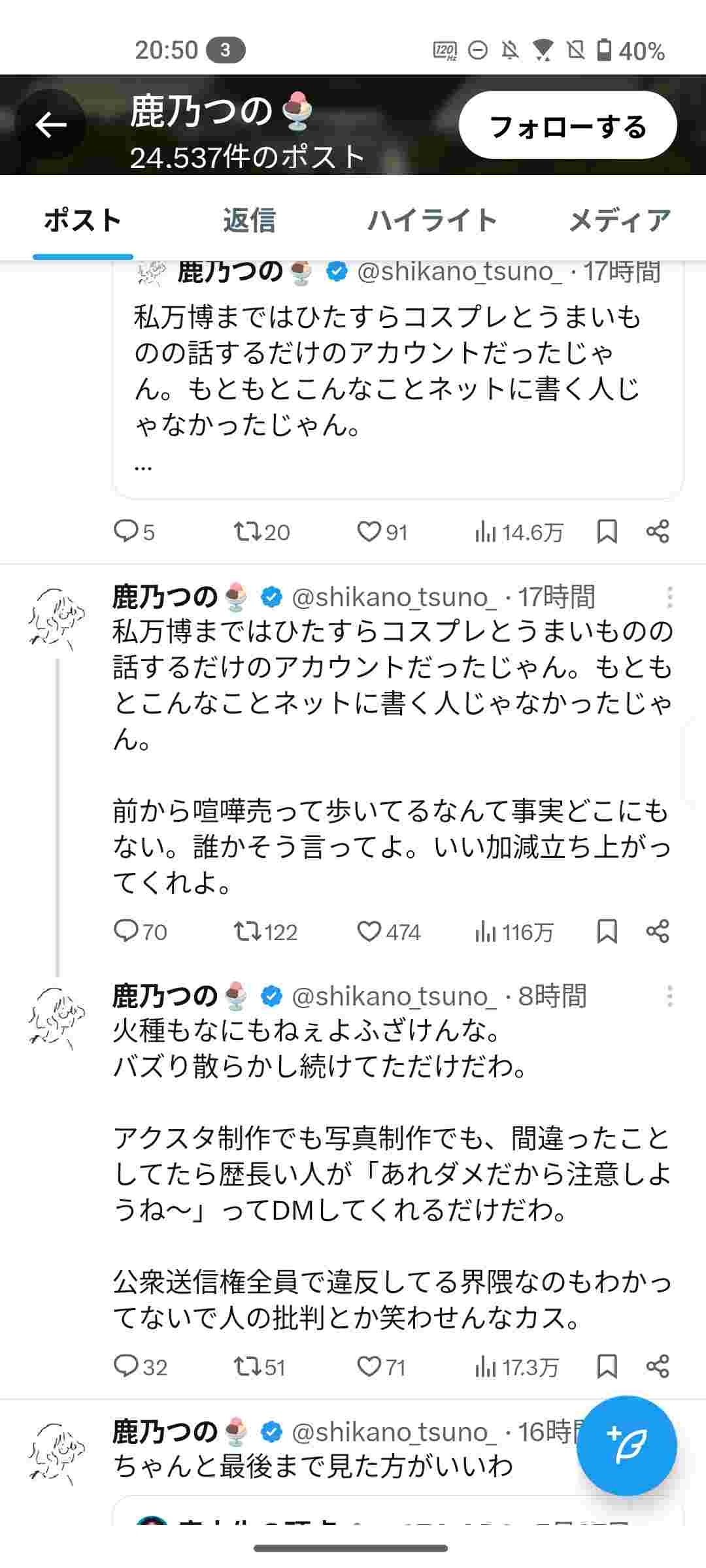Bookmark the quoted post with 91 likes
Image resolution: width=706 pixels, height=1568 pixels.
(x=607, y=532)
